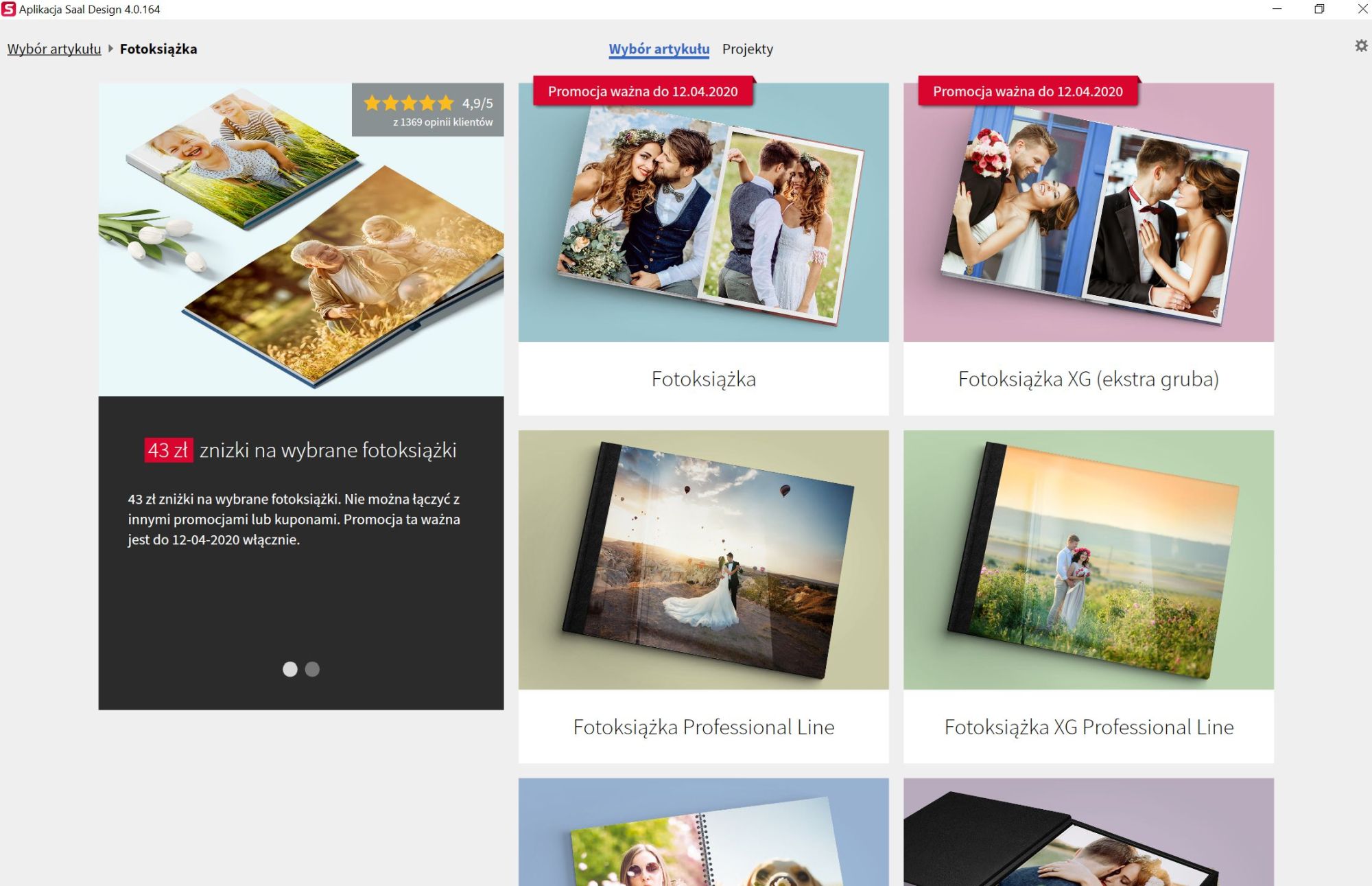Open the Projekty tab

pos(747,49)
